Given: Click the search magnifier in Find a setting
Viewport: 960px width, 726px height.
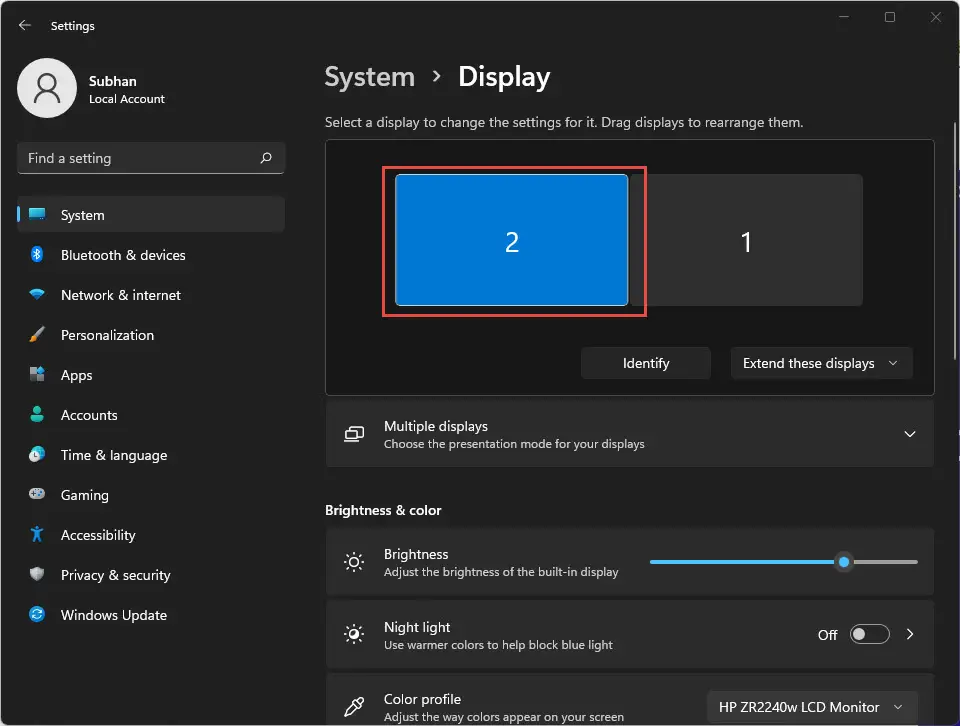Looking at the screenshot, I should click(x=266, y=158).
